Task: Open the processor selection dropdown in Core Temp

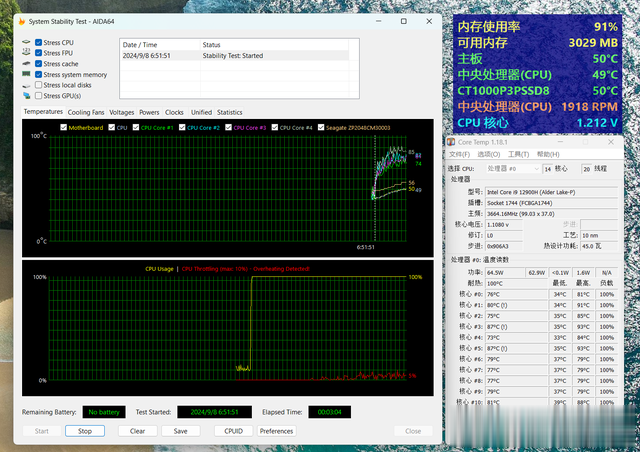Action: [x=513, y=169]
